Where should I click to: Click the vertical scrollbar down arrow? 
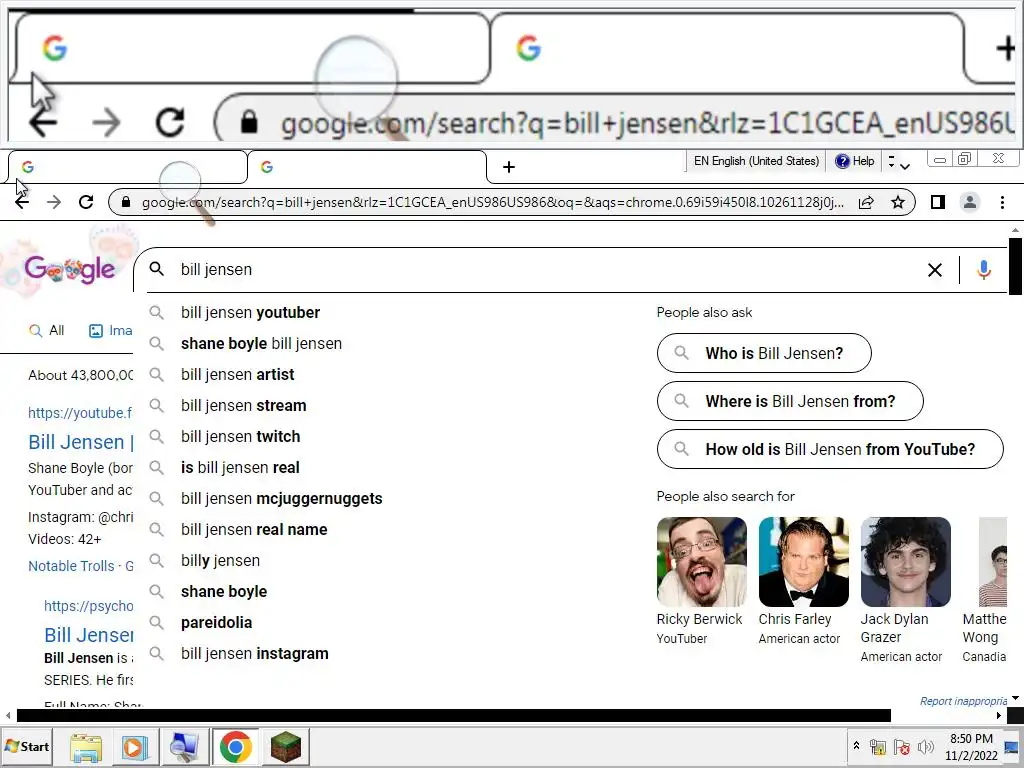(1015, 698)
